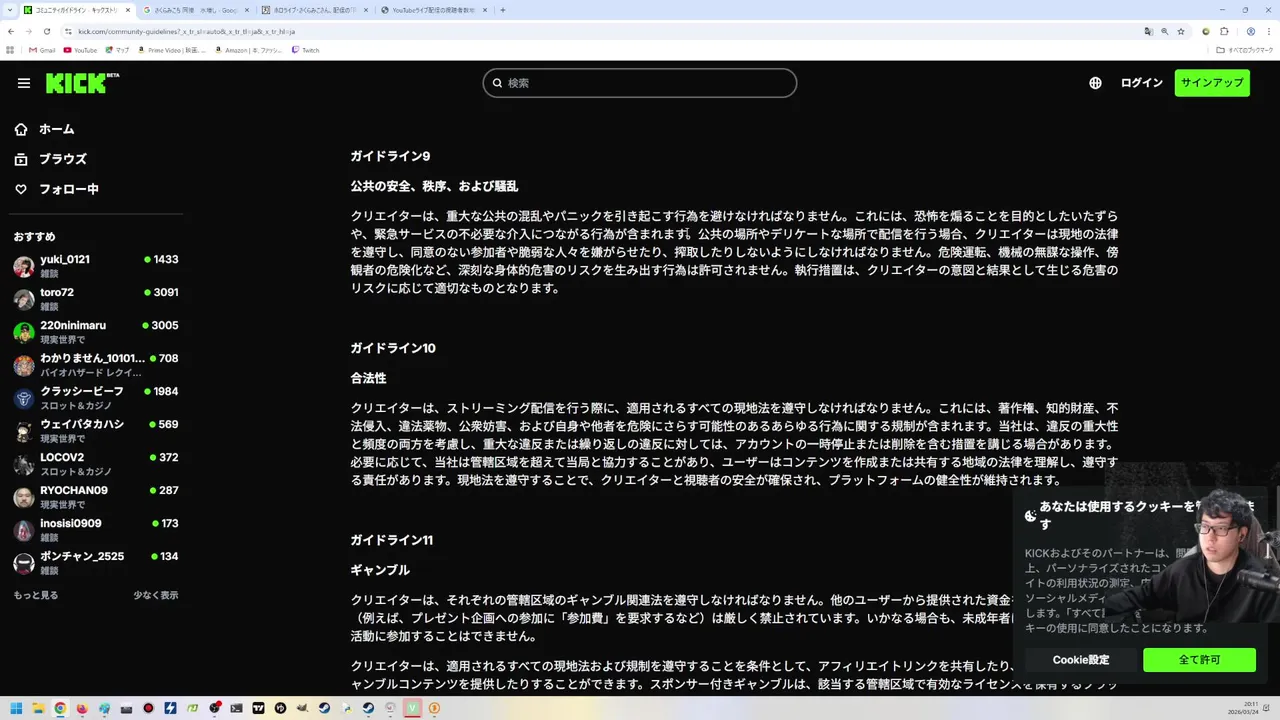Viewport: 1280px width, 720px height.
Task: Open the language globe selector
Action: (x=1095, y=83)
